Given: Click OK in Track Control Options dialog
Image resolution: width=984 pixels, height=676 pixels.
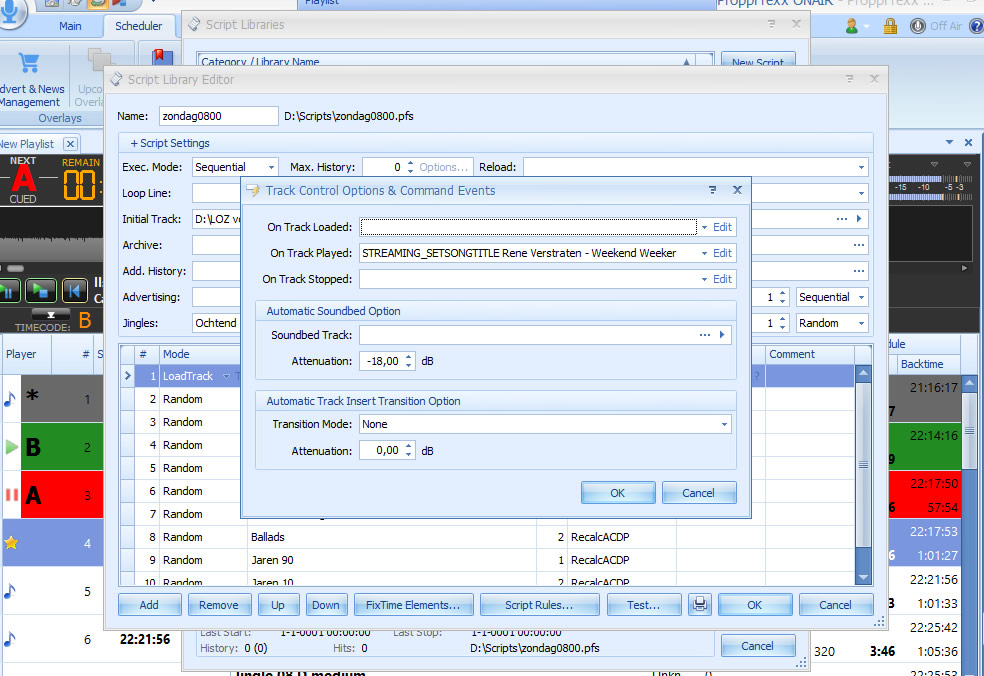Looking at the screenshot, I should pyautogui.click(x=618, y=493).
